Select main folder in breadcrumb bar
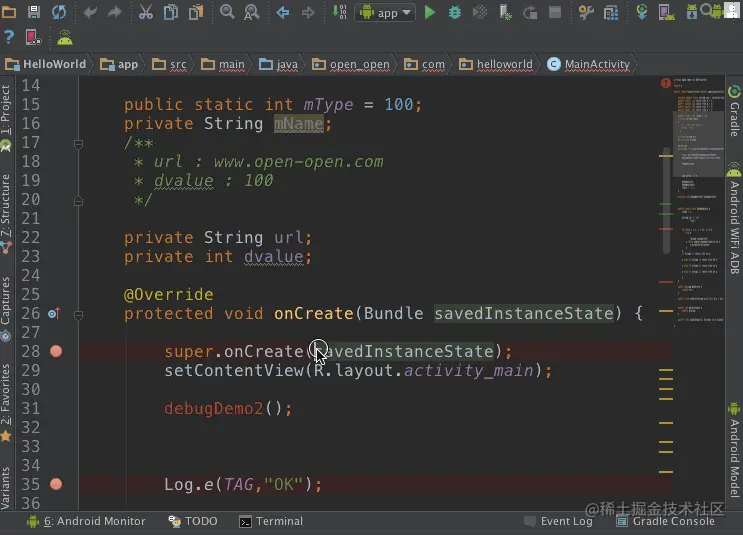Image resolution: width=743 pixels, height=535 pixels. [x=223, y=64]
